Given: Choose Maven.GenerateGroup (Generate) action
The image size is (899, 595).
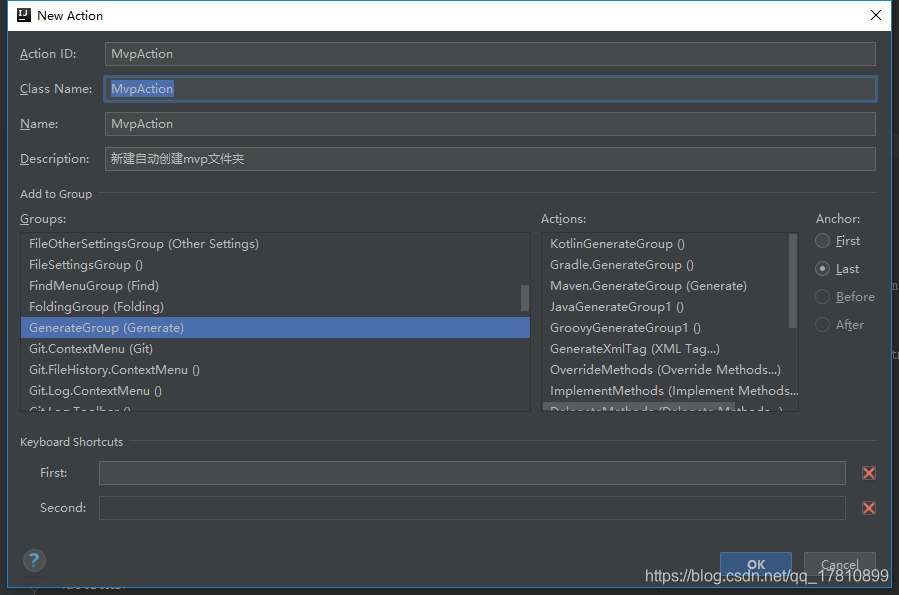Looking at the screenshot, I should pyautogui.click(x=665, y=285).
